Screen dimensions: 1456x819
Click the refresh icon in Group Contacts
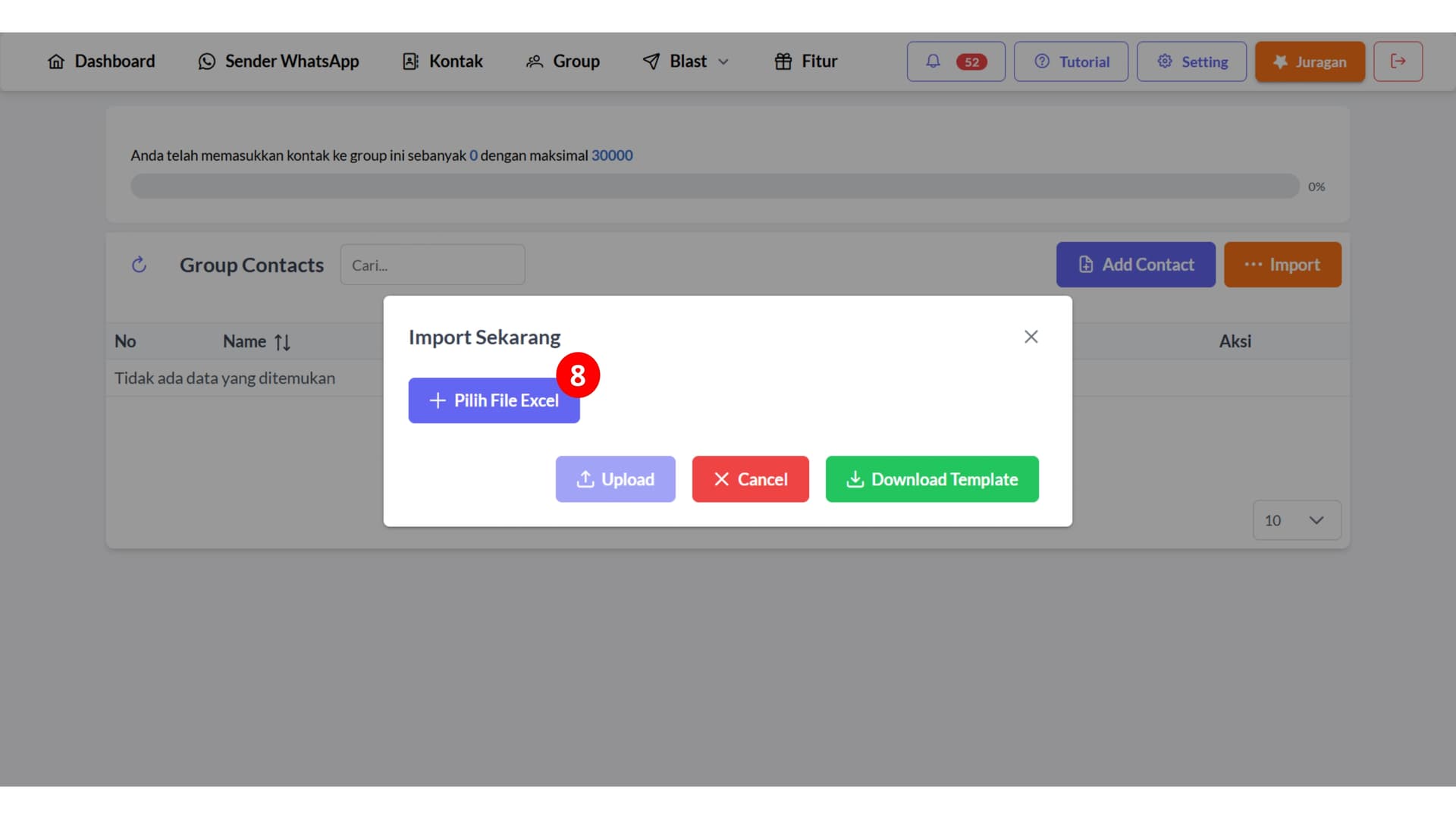tap(138, 264)
